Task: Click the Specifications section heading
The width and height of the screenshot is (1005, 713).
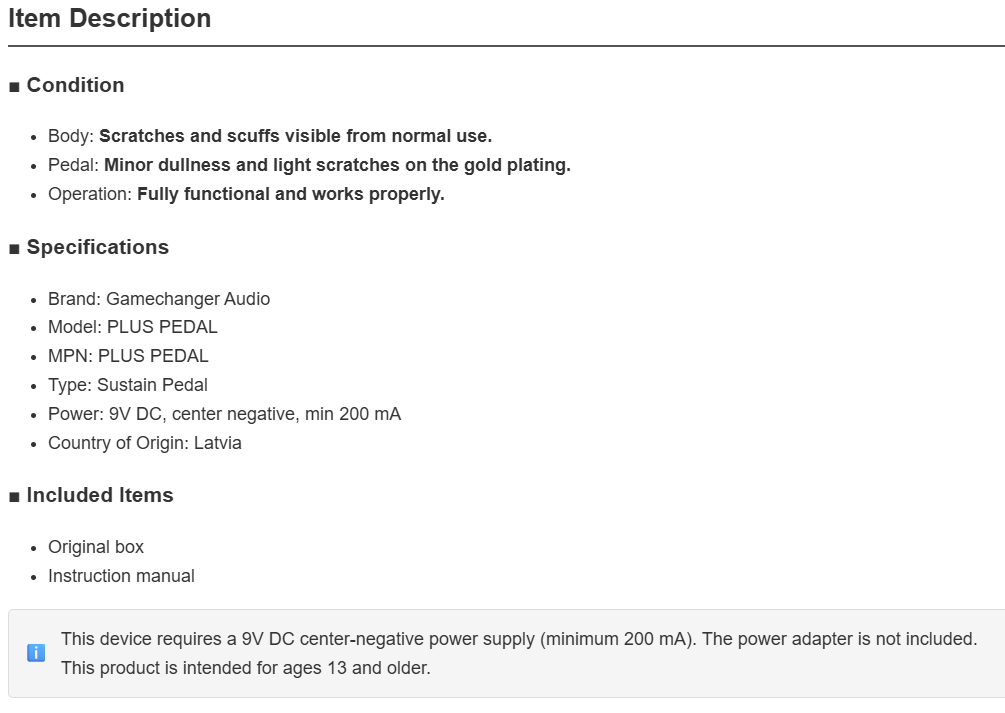Action: tap(98, 247)
